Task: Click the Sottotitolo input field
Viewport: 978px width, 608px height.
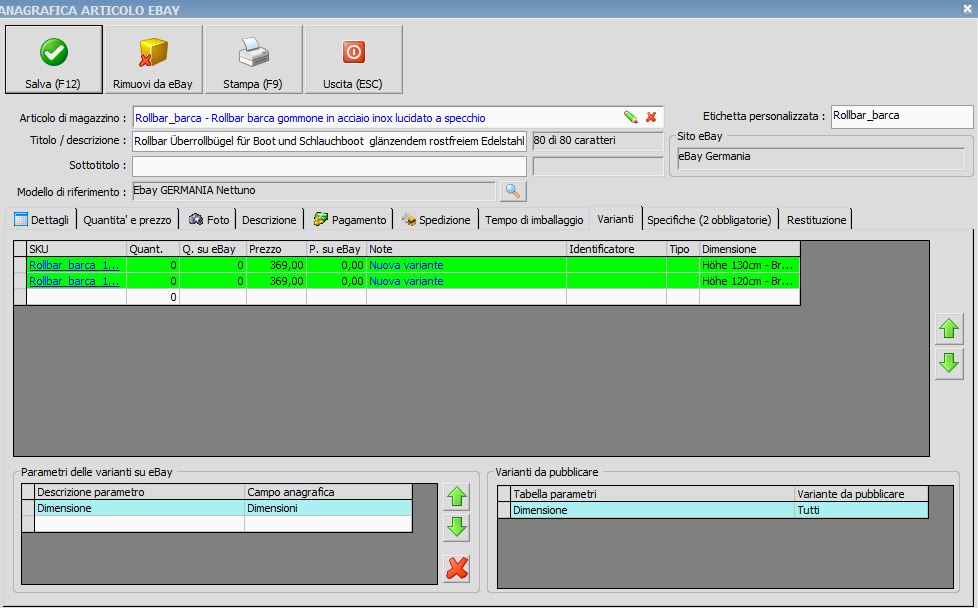Action: point(329,166)
